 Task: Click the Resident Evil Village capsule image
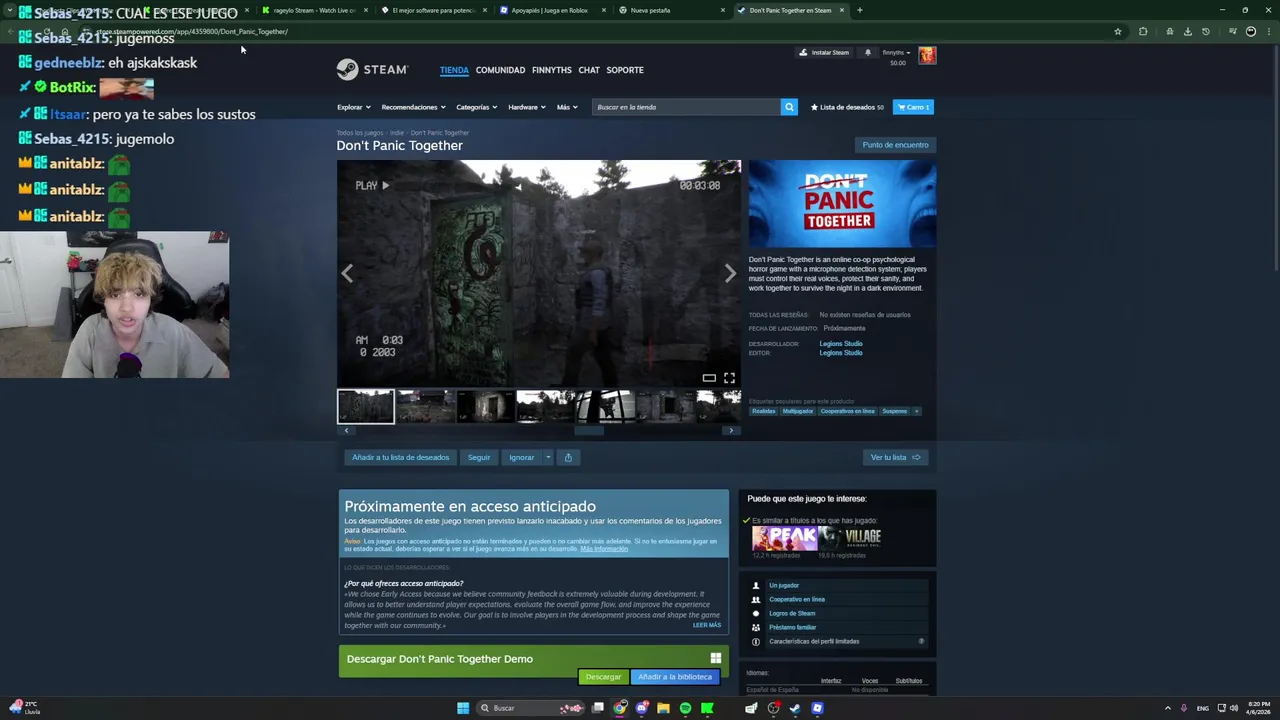point(853,539)
